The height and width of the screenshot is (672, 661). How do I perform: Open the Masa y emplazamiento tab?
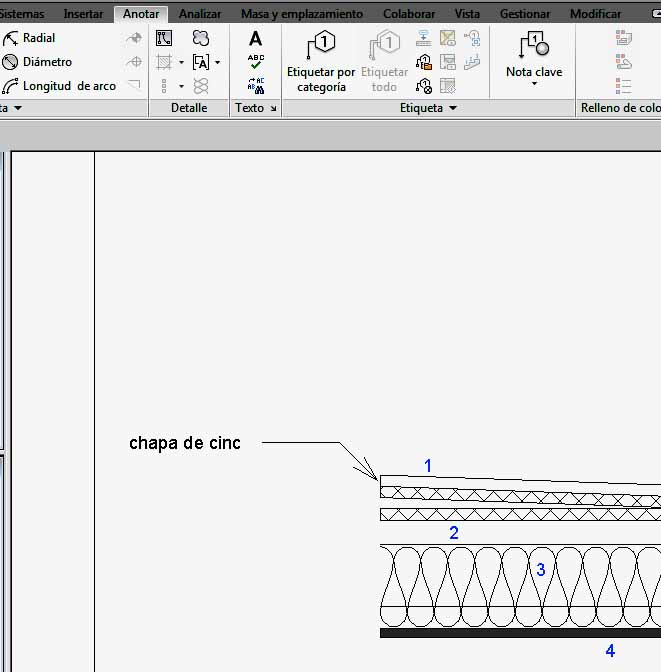click(302, 14)
